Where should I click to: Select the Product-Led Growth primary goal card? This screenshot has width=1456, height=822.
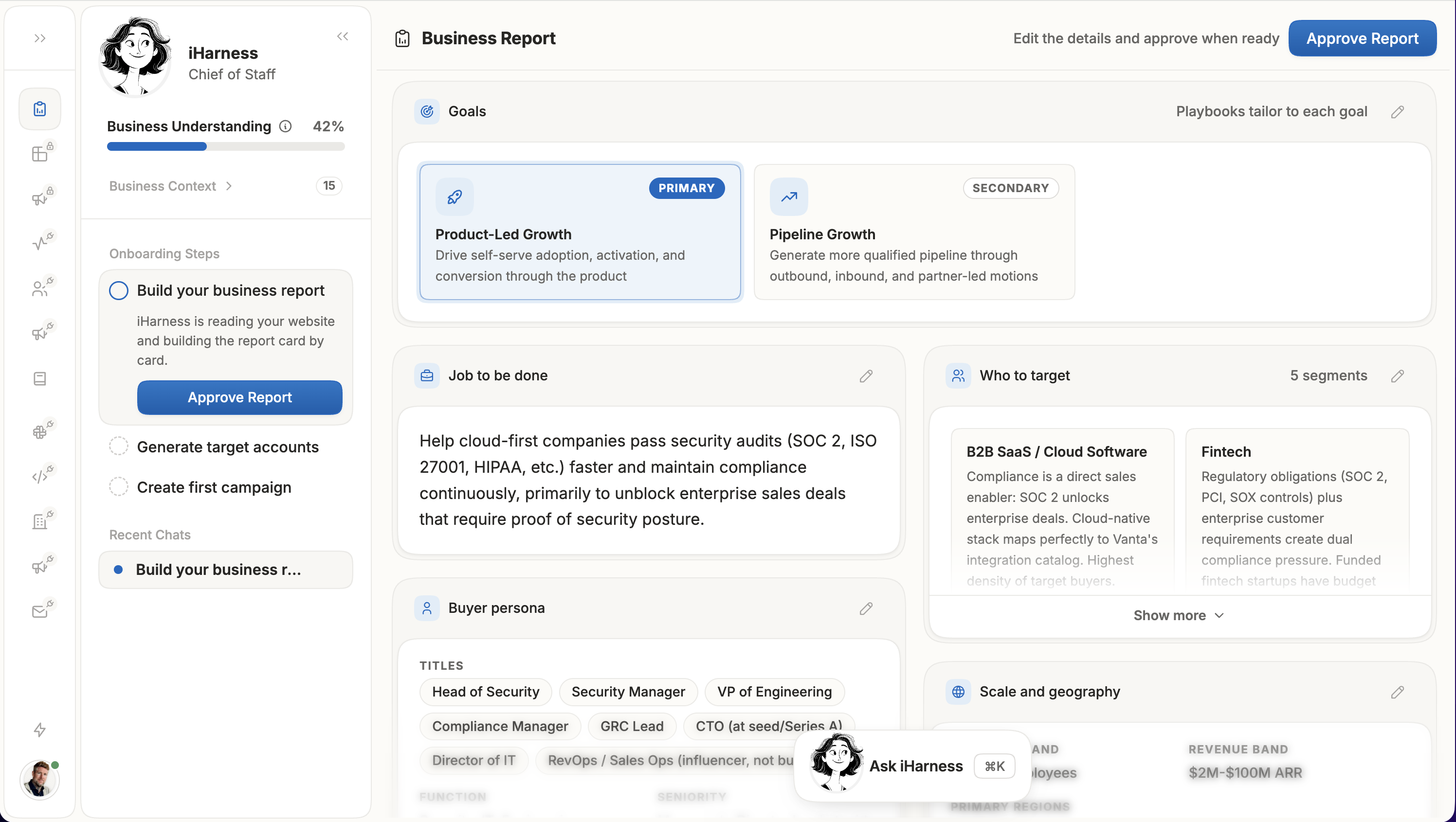(580, 232)
